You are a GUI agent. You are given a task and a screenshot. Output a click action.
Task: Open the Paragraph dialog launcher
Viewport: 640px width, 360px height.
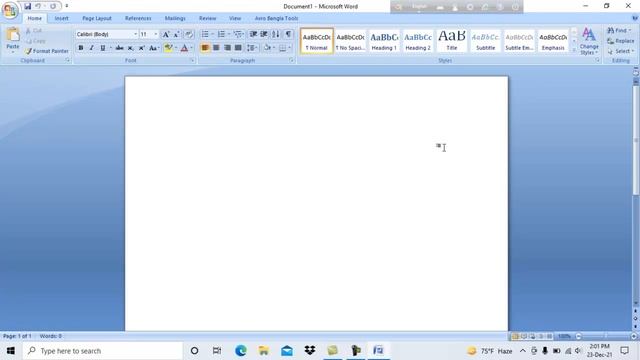pos(291,60)
